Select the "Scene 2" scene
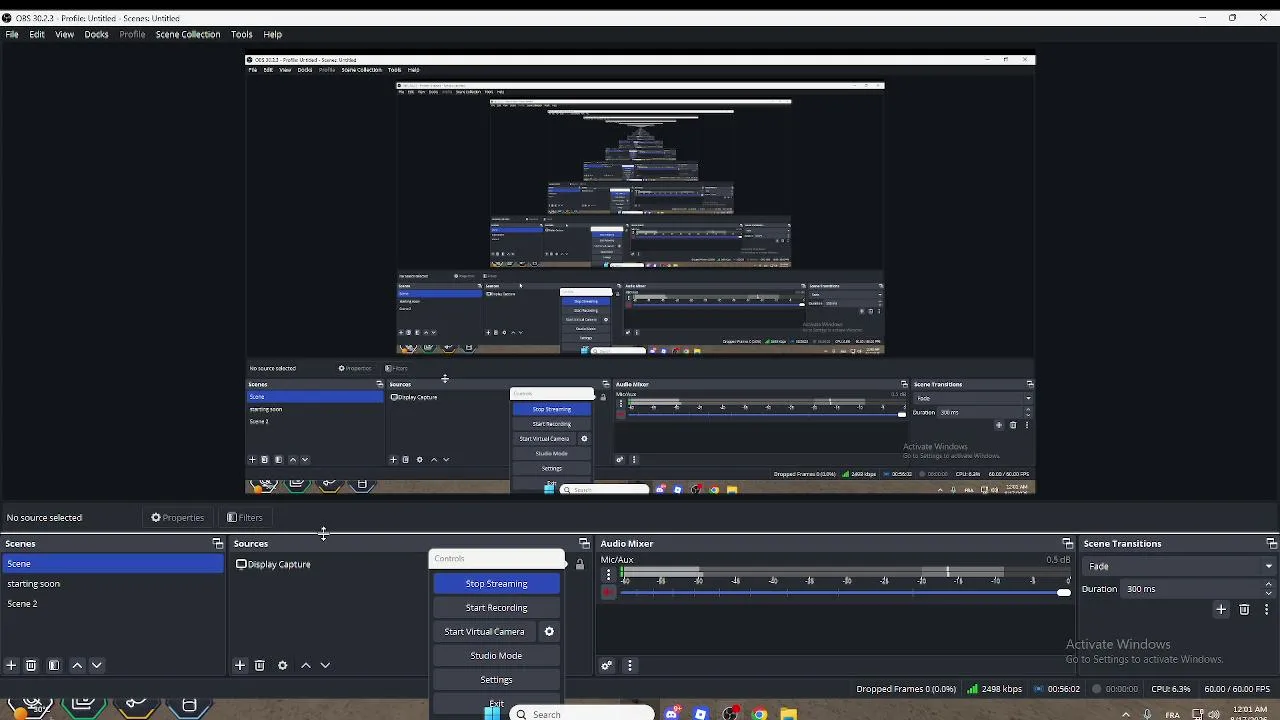This screenshot has height=720, width=1280. (x=112, y=604)
